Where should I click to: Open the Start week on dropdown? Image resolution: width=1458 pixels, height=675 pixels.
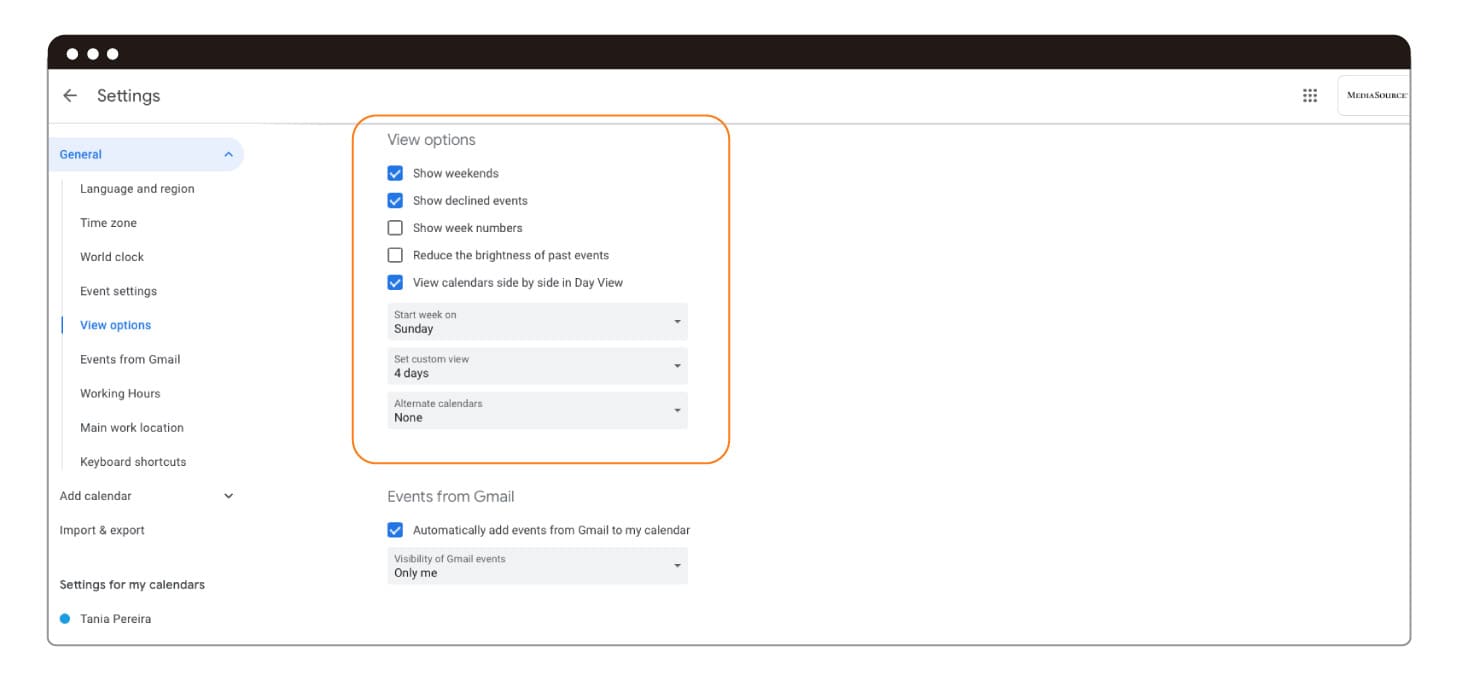(537, 322)
